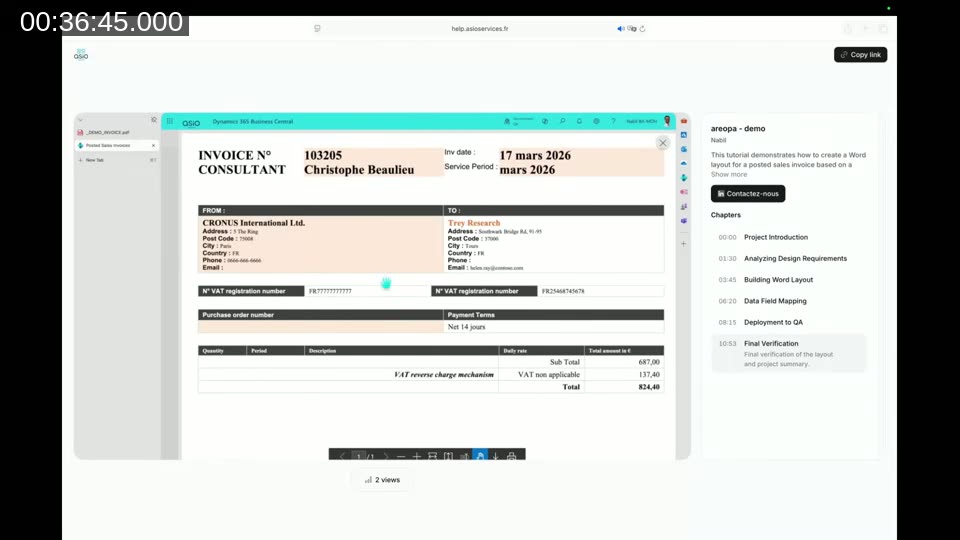
Task: Go to previous page in PDF toolbar
Action: (x=342, y=456)
